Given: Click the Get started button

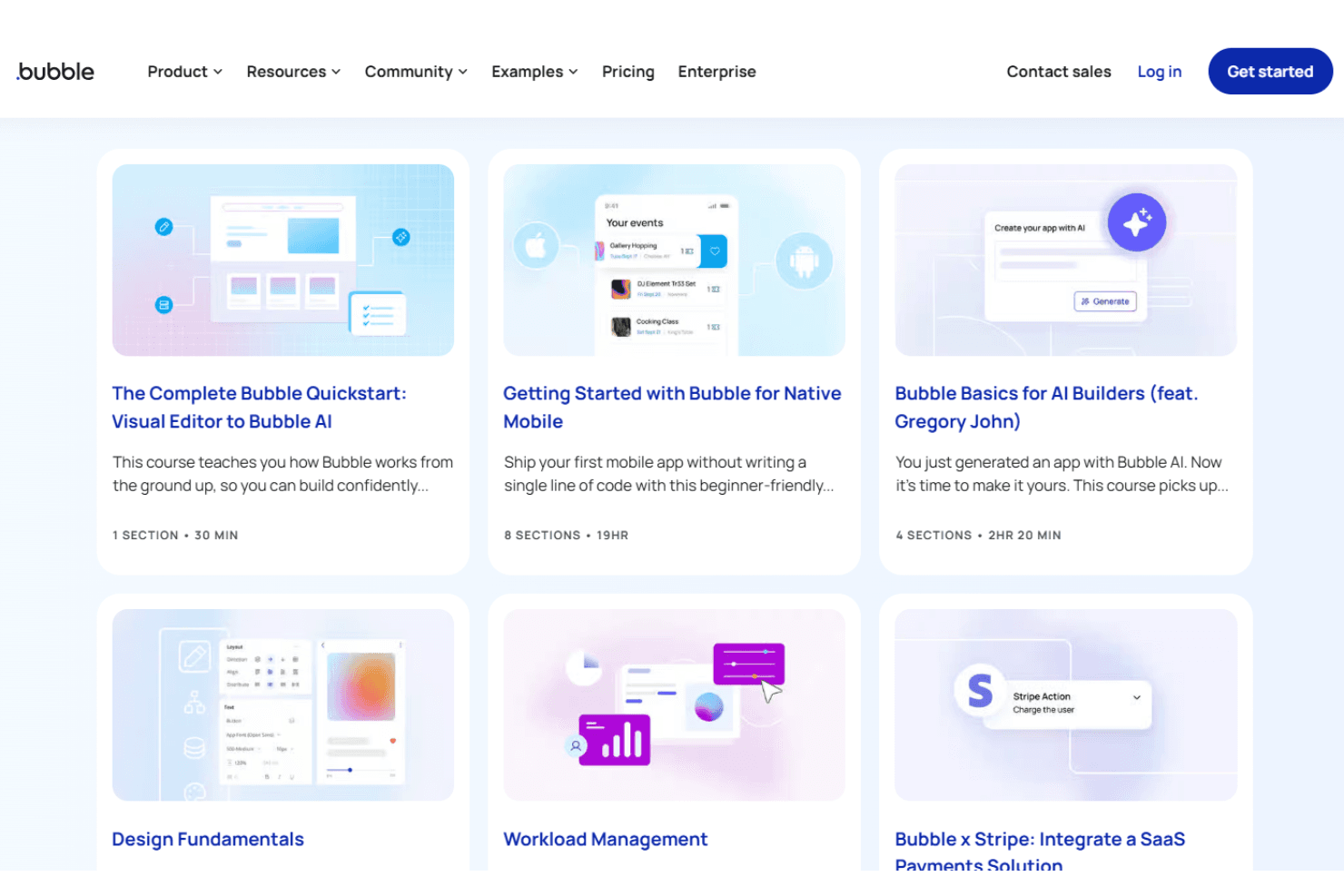Looking at the screenshot, I should (1270, 71).
